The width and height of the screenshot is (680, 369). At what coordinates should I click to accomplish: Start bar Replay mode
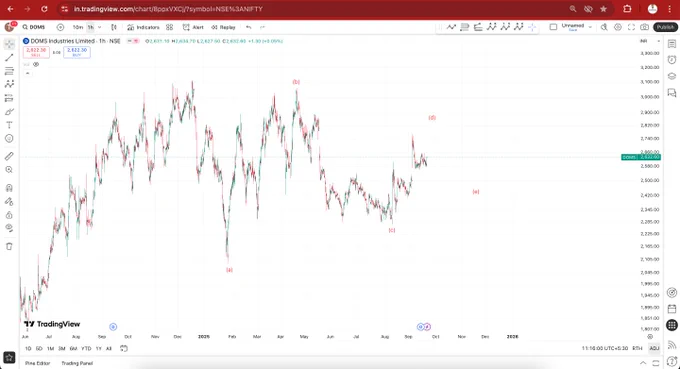click(x=223, y=27)
